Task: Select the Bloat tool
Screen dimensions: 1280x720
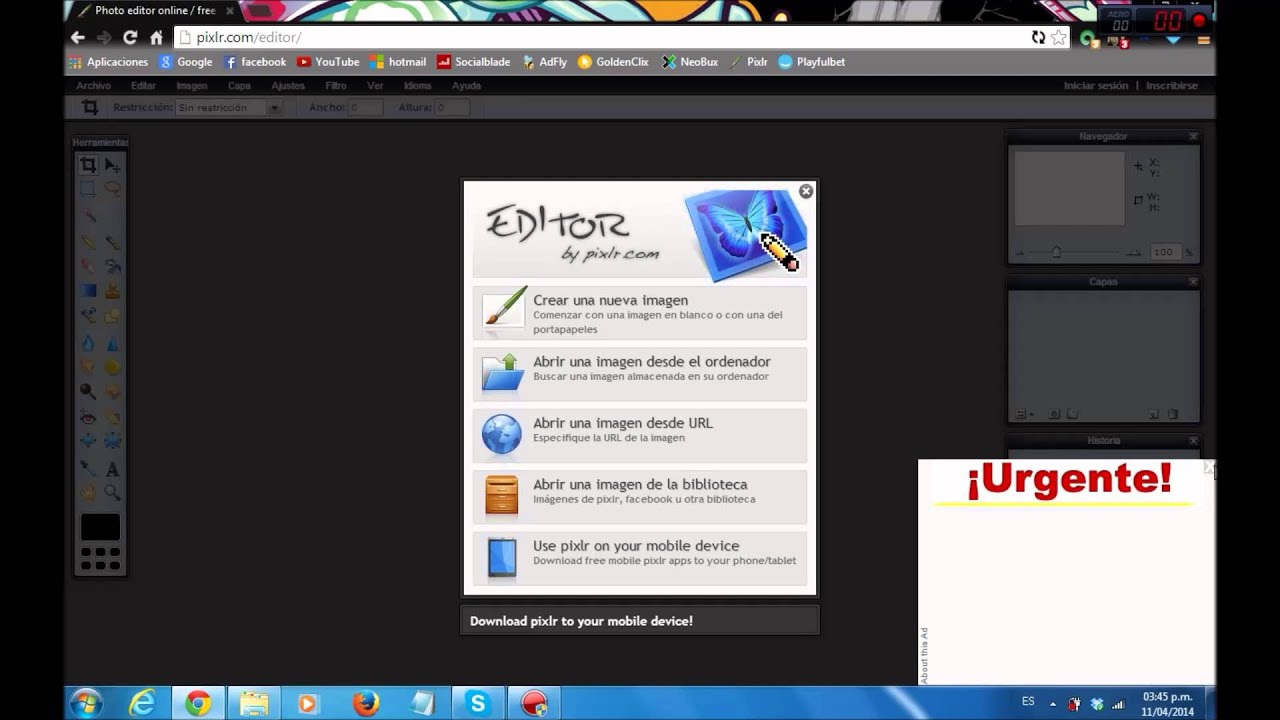Action: tap(88, 439)
